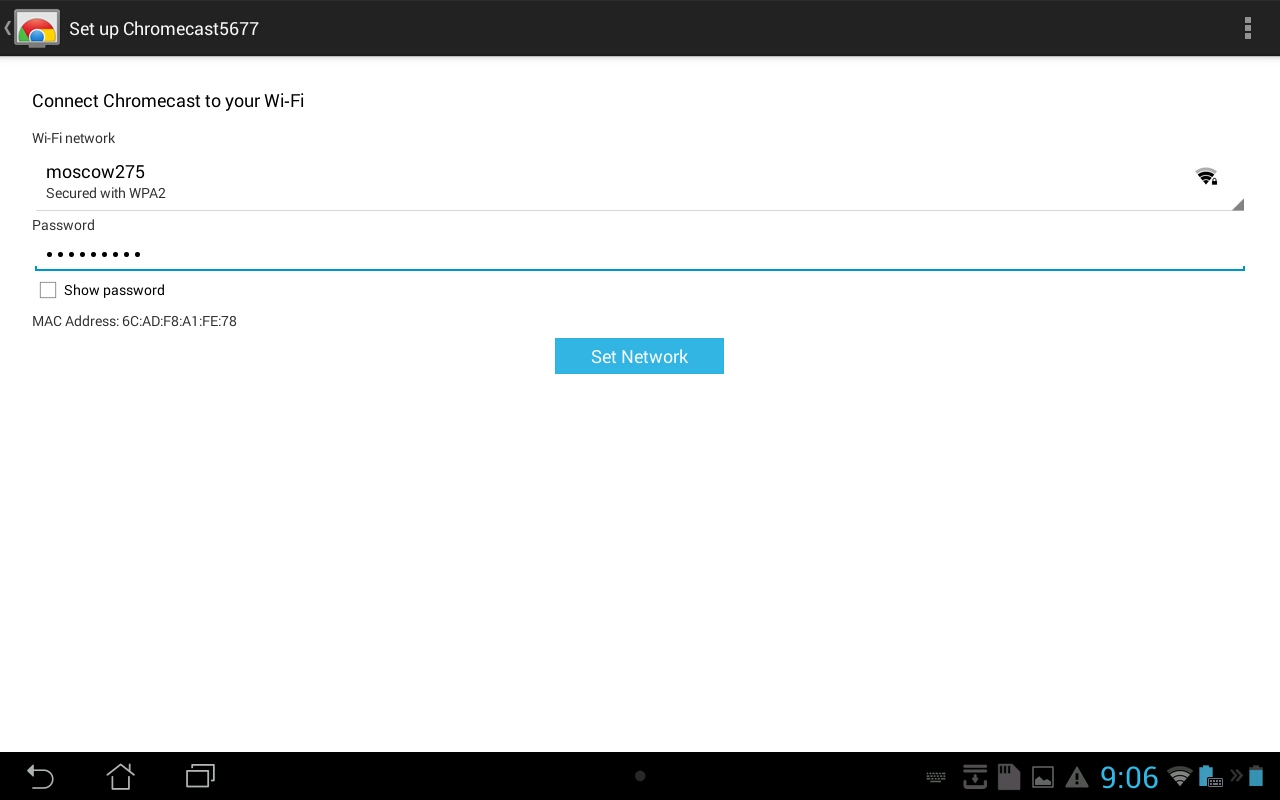Tap the "Show password" label text

coord(114,290)
